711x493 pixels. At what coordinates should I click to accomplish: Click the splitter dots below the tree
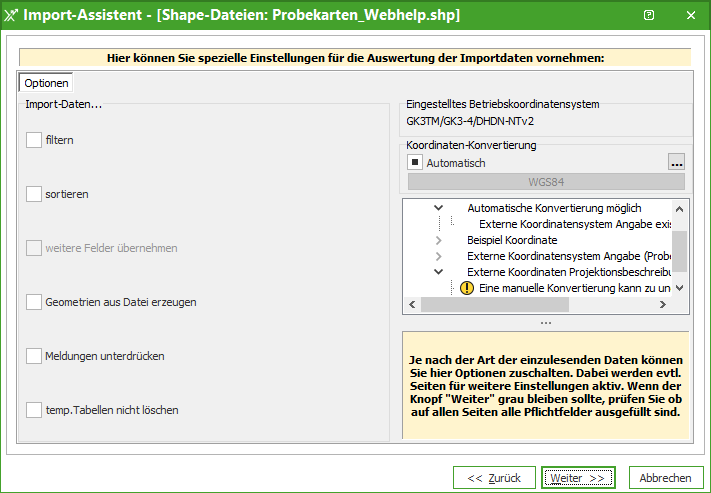[545, 323]
